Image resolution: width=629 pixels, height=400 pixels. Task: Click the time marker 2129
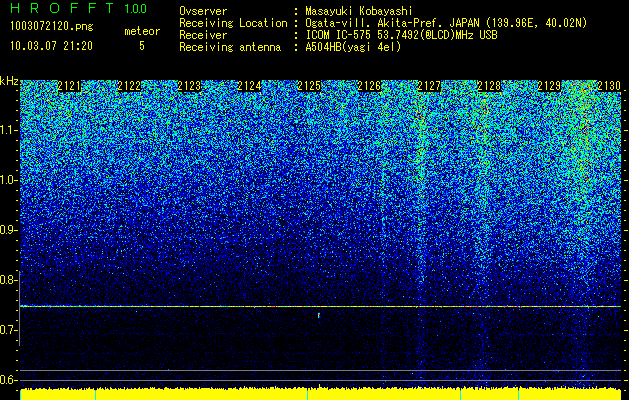[549, 86]
